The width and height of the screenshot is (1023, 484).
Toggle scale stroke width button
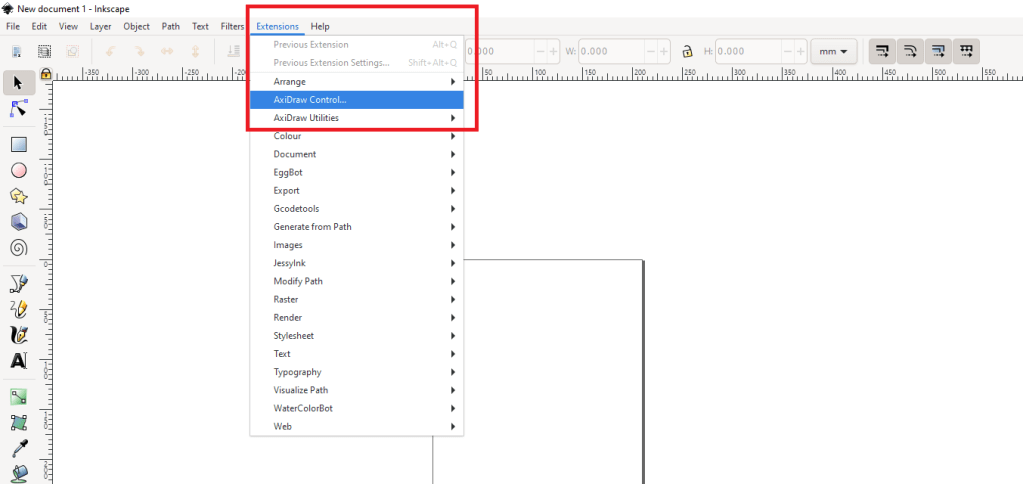882,51
